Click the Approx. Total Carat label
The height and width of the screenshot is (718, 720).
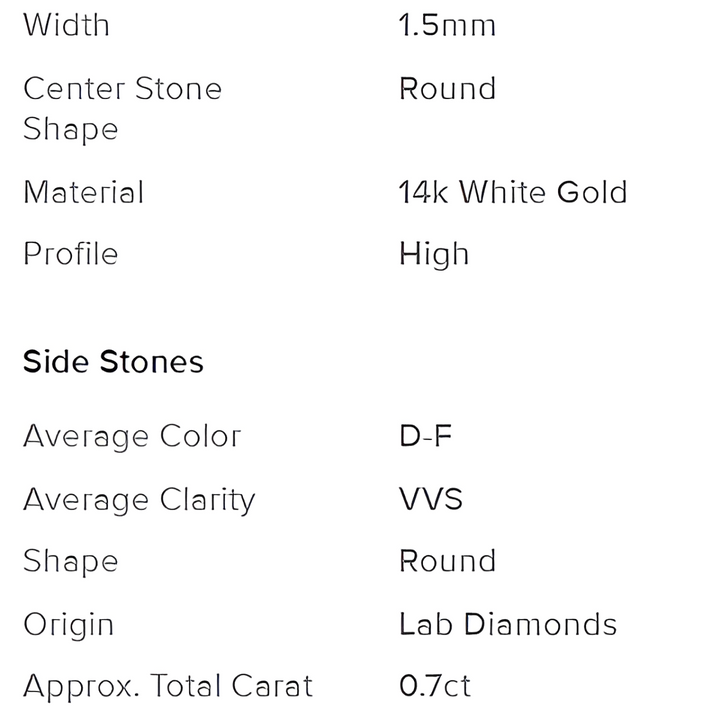click(167, 687)
